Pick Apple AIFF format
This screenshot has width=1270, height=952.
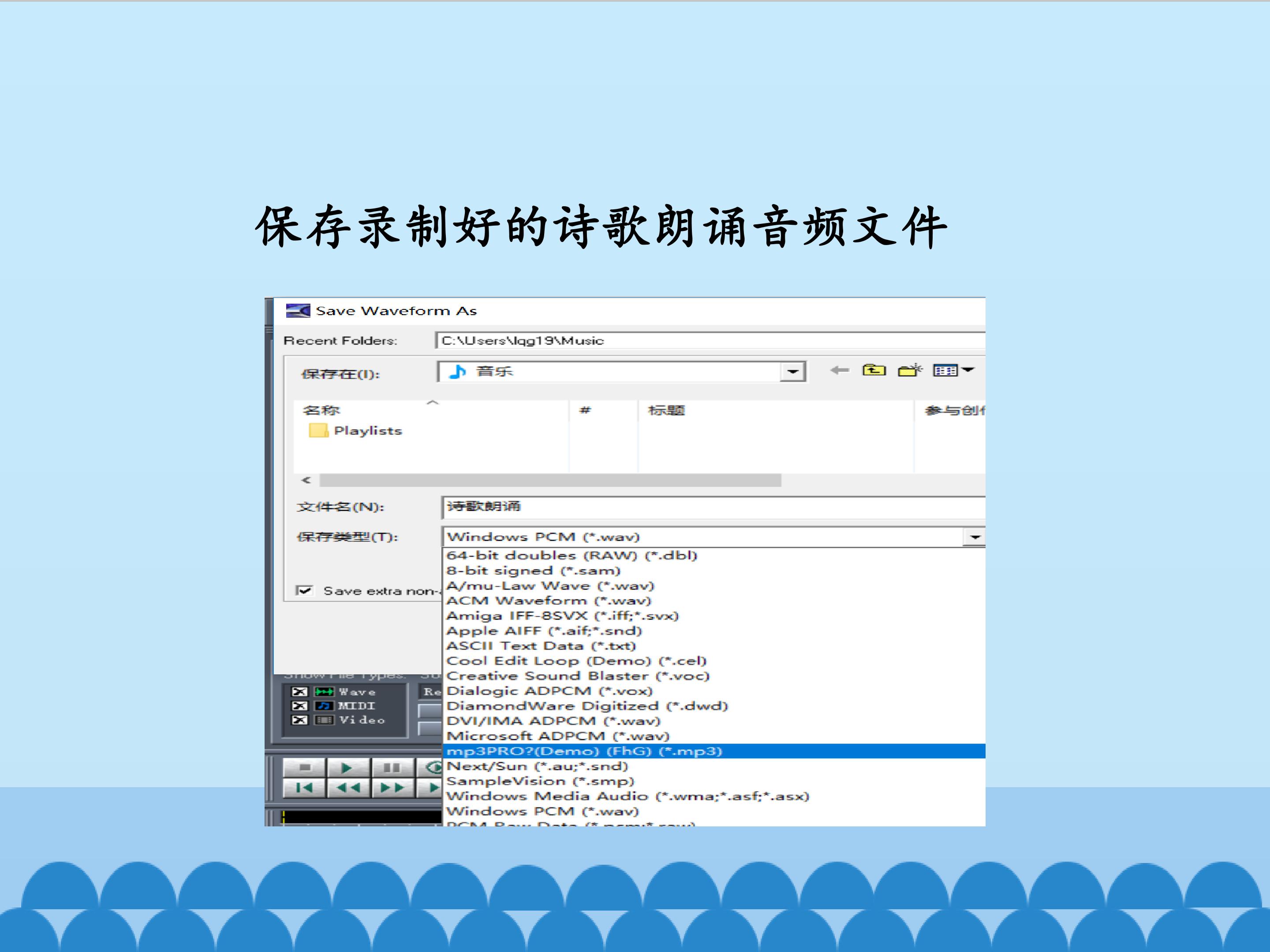click(714, 631)
